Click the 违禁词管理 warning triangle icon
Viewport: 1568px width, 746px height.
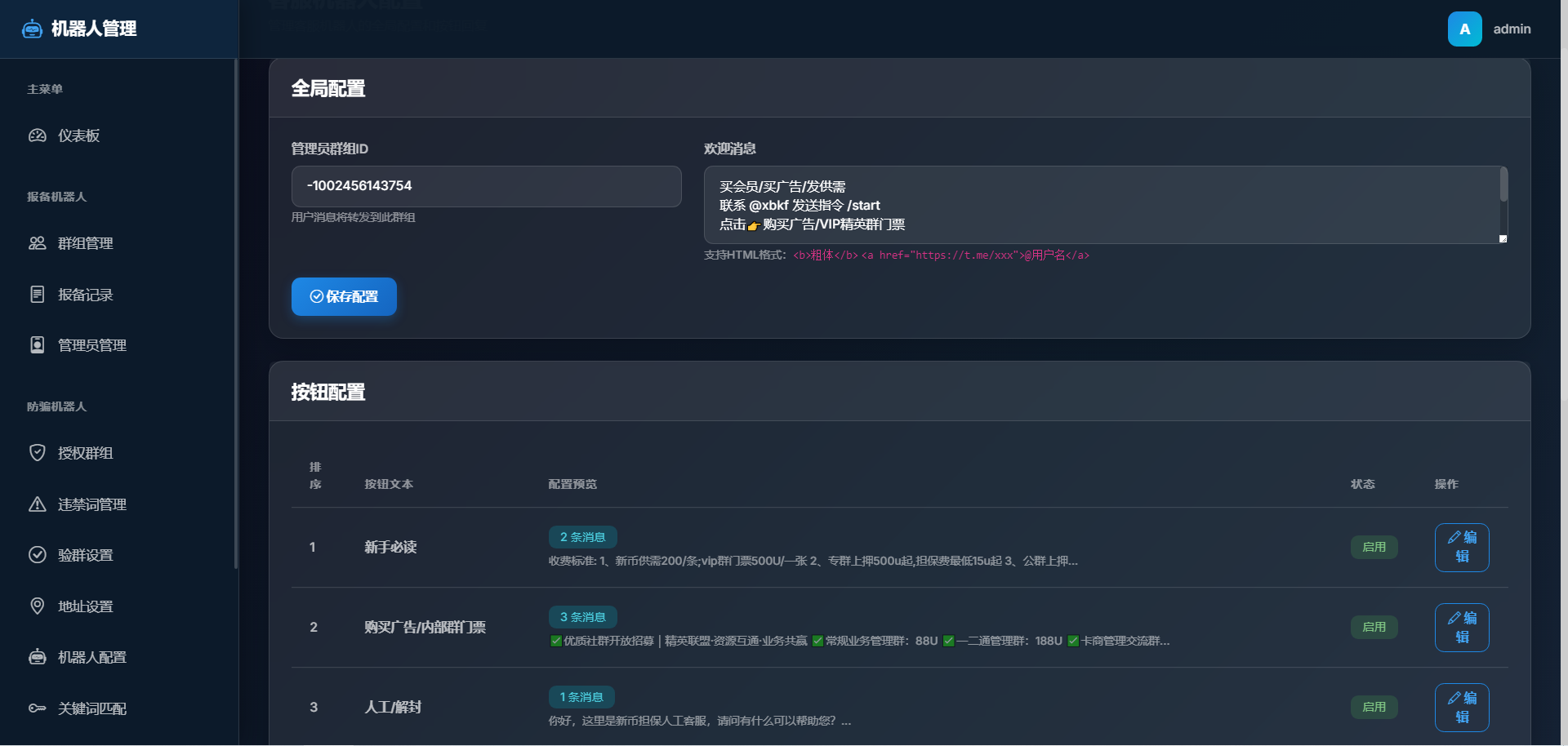38,504
